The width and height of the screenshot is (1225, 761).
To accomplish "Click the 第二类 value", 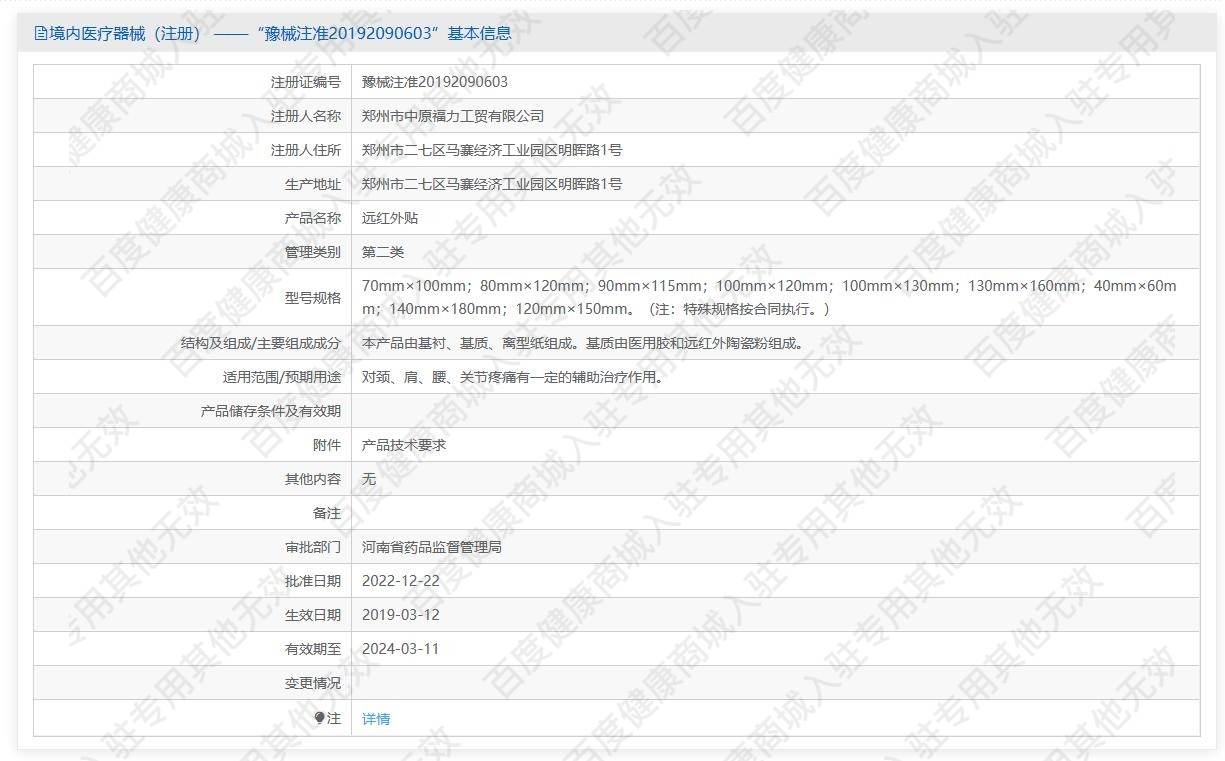I will [x=383, y=252].
